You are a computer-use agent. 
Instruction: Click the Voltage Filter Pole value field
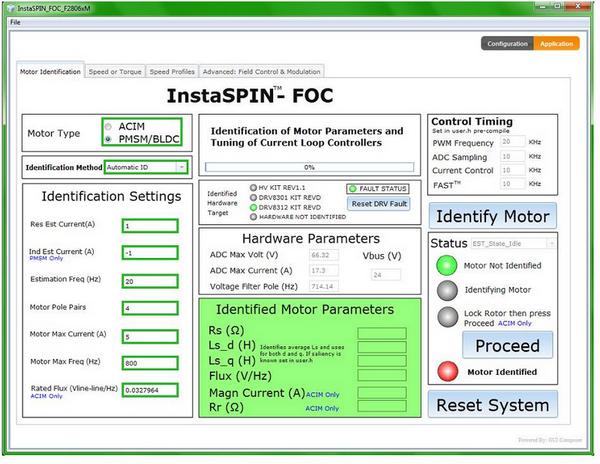click(x=323, y=286)
